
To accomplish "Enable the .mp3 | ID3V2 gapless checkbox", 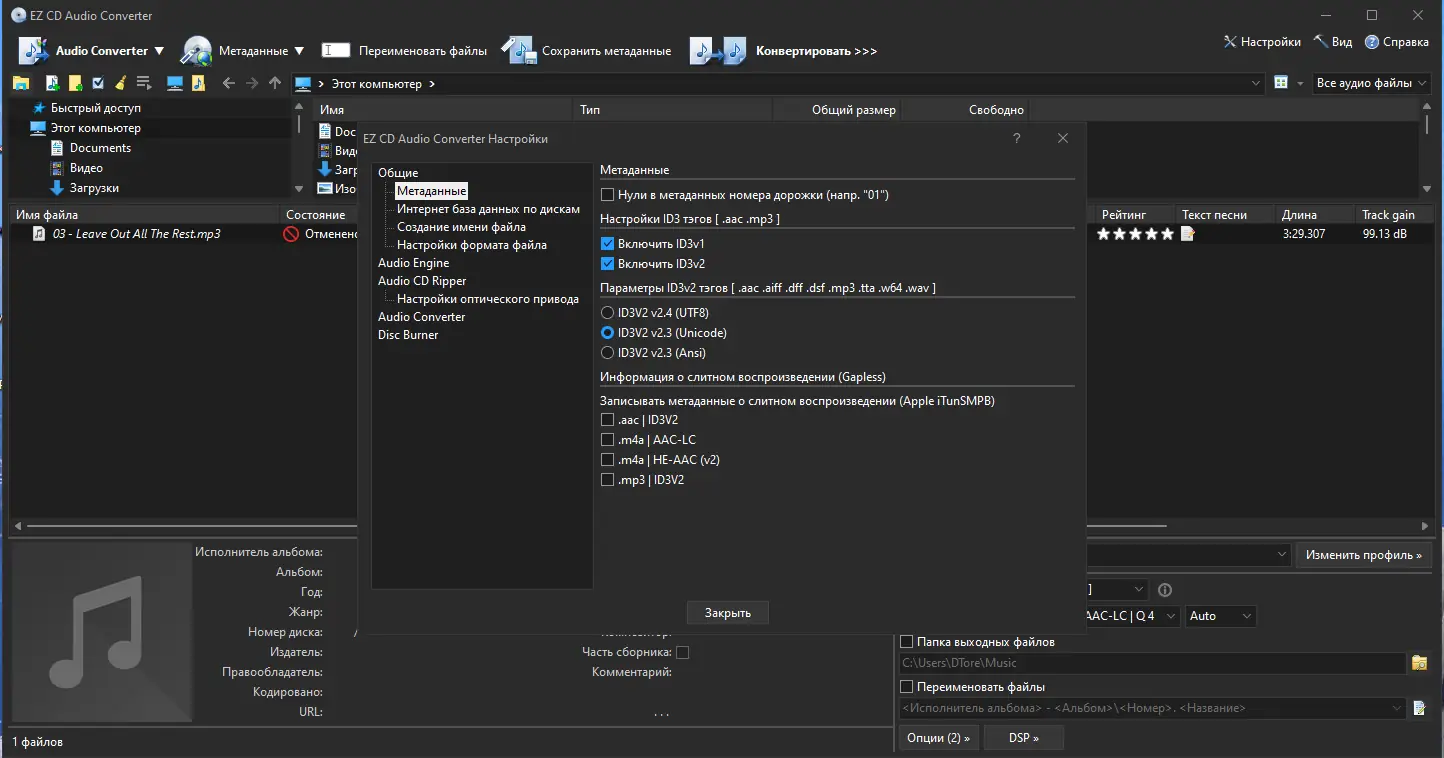I will [607, 479].
